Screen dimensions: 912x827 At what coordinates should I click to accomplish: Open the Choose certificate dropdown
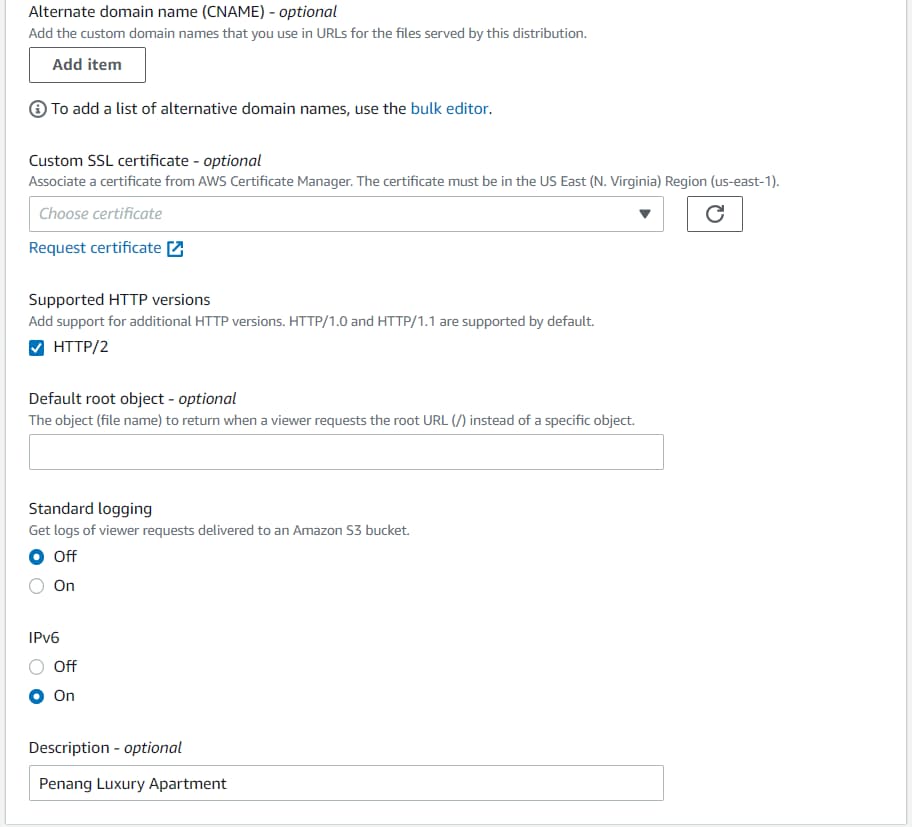click(x=346, y=214)
